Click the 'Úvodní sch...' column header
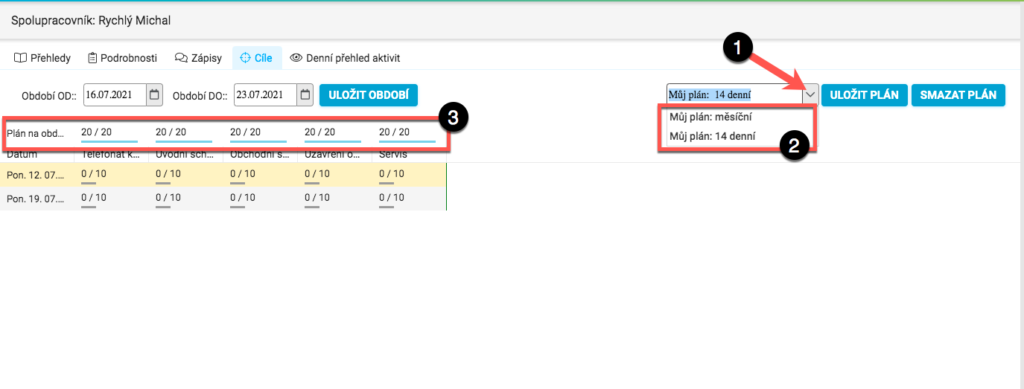This screenshot has height=389, width=1024. (185, 155)
